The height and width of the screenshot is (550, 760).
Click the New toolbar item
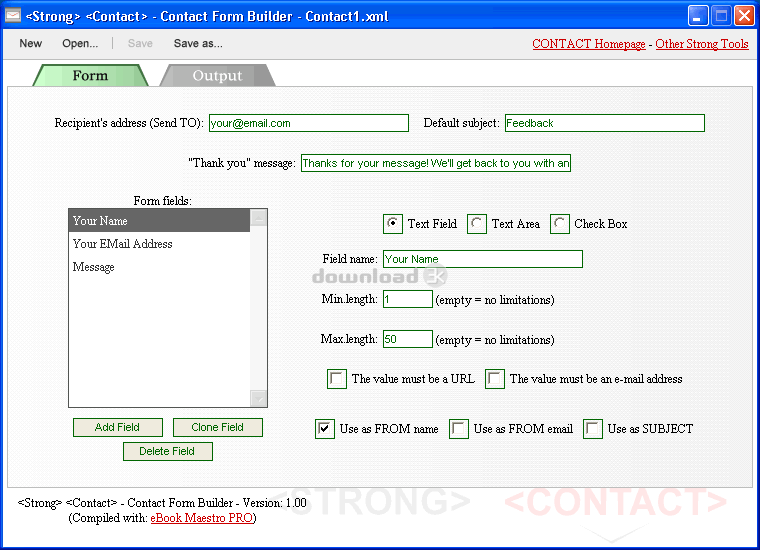pos(31,44)
